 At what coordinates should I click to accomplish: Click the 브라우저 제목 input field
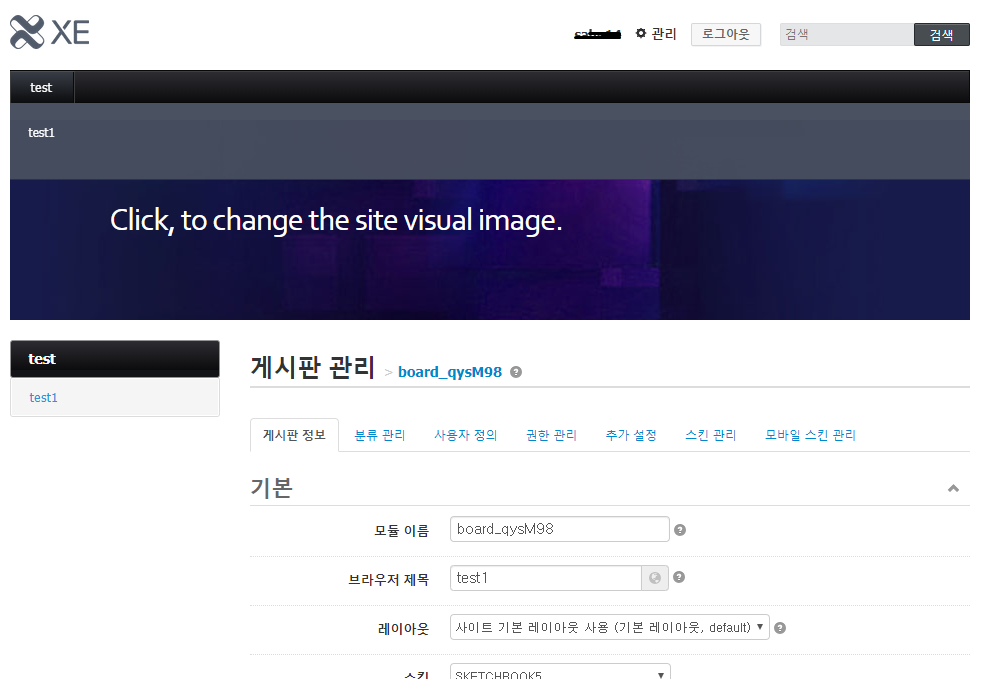click(x=546, y=578)
